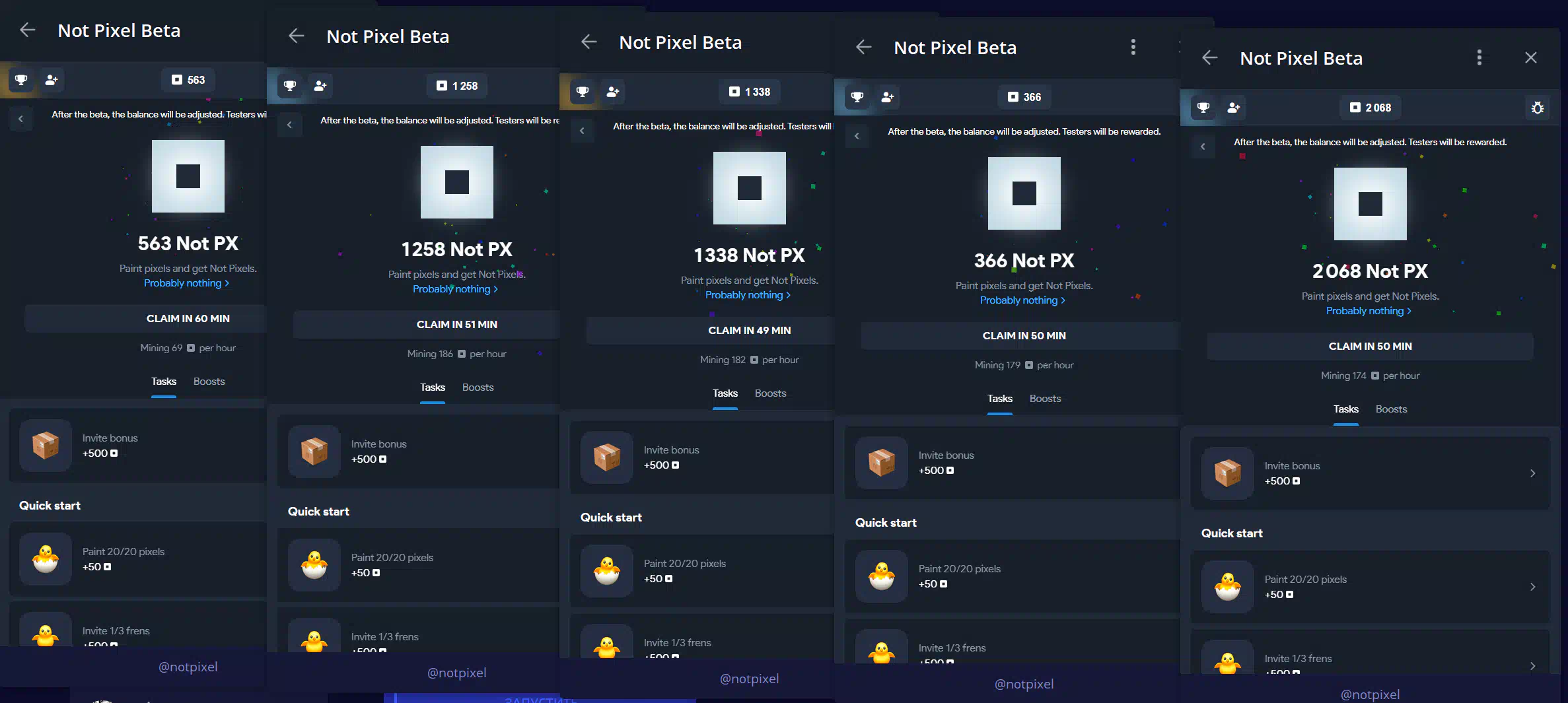Screen dimensions: 1568x703
Task: Collapse the banner with the chevron in the 366 window
Action: [857, 136]
